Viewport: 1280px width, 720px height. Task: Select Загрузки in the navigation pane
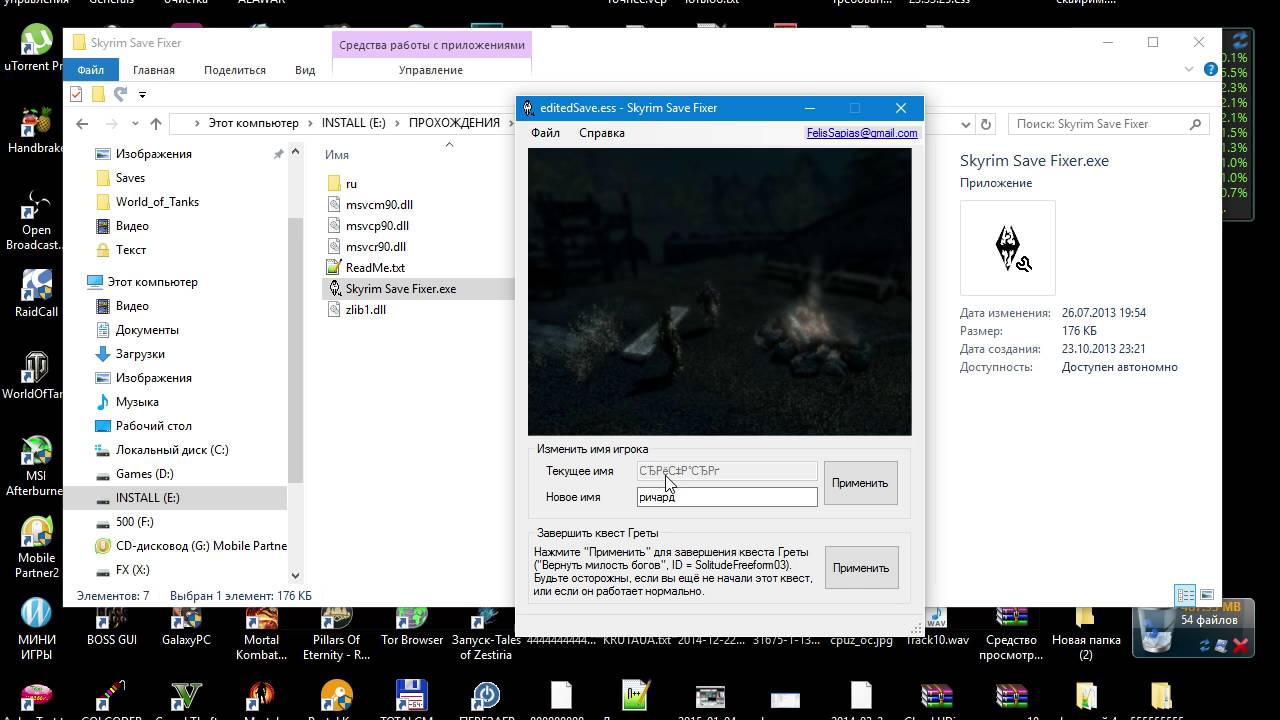pos(140,354)
